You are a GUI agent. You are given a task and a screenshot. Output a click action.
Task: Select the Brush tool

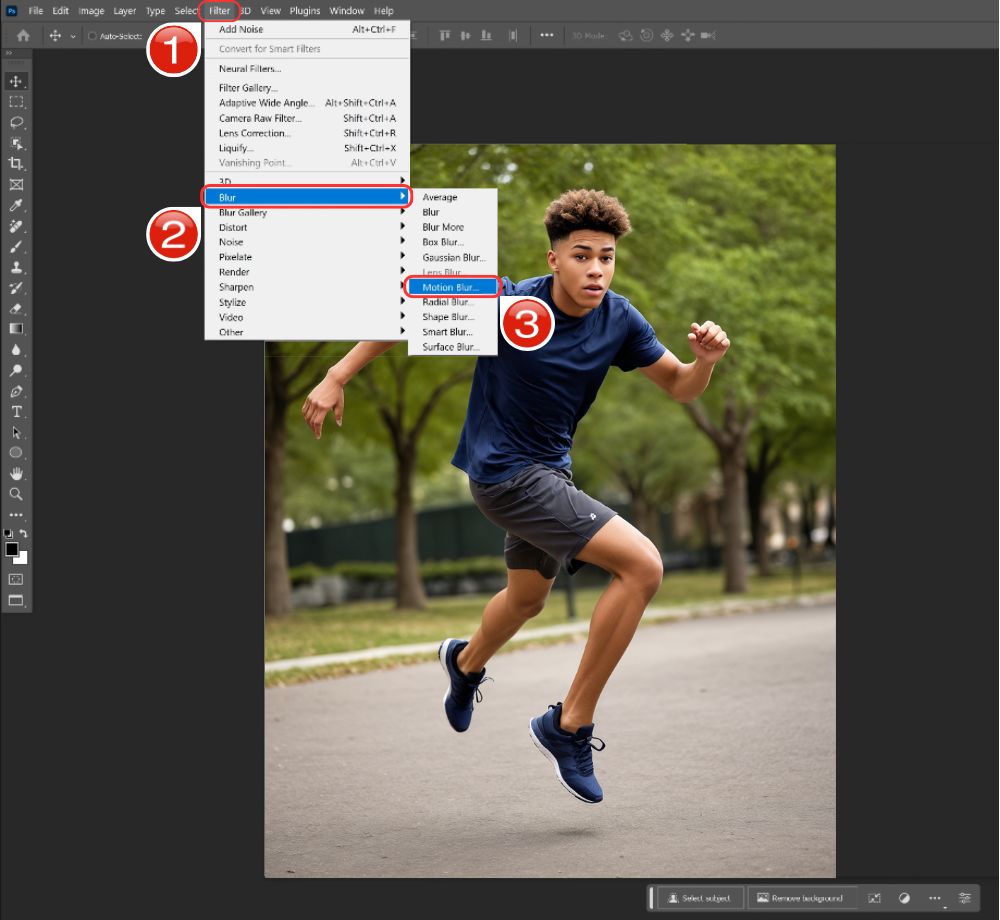[16, 245]
